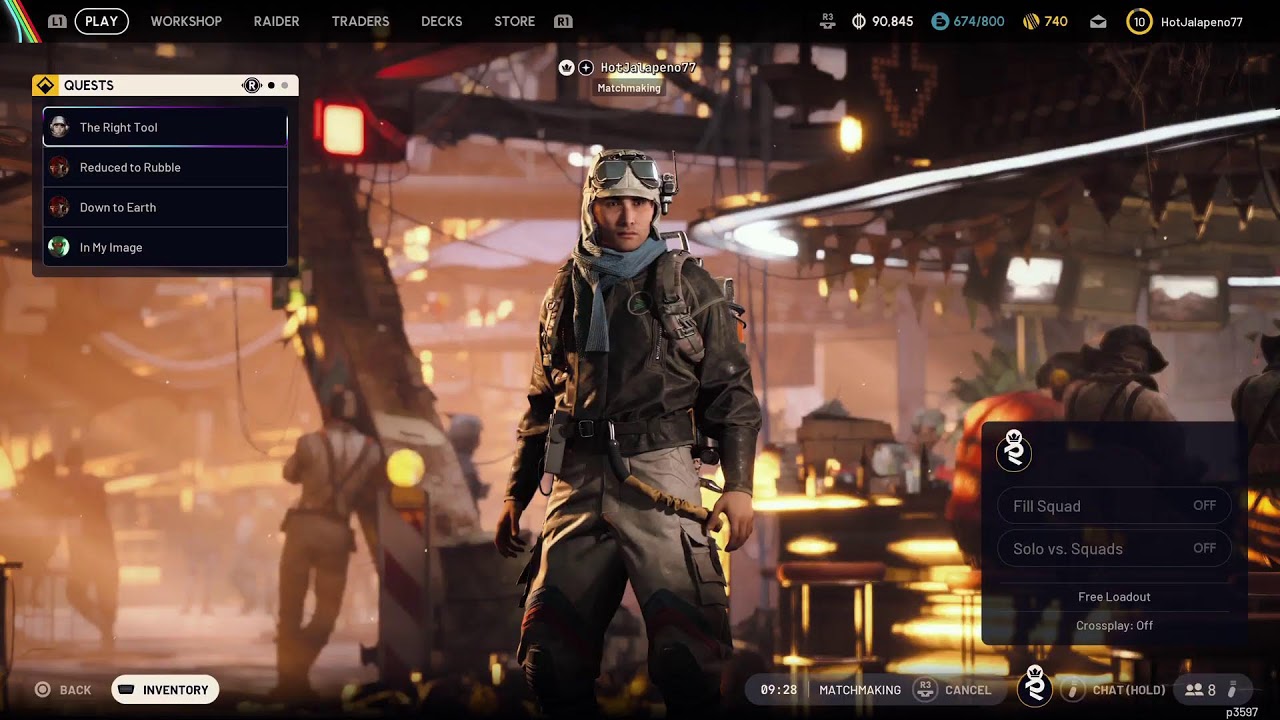The image size is (1280, 720).
Task: Click the plus invite icon beside player name
Action: click(x=586, y=67)
